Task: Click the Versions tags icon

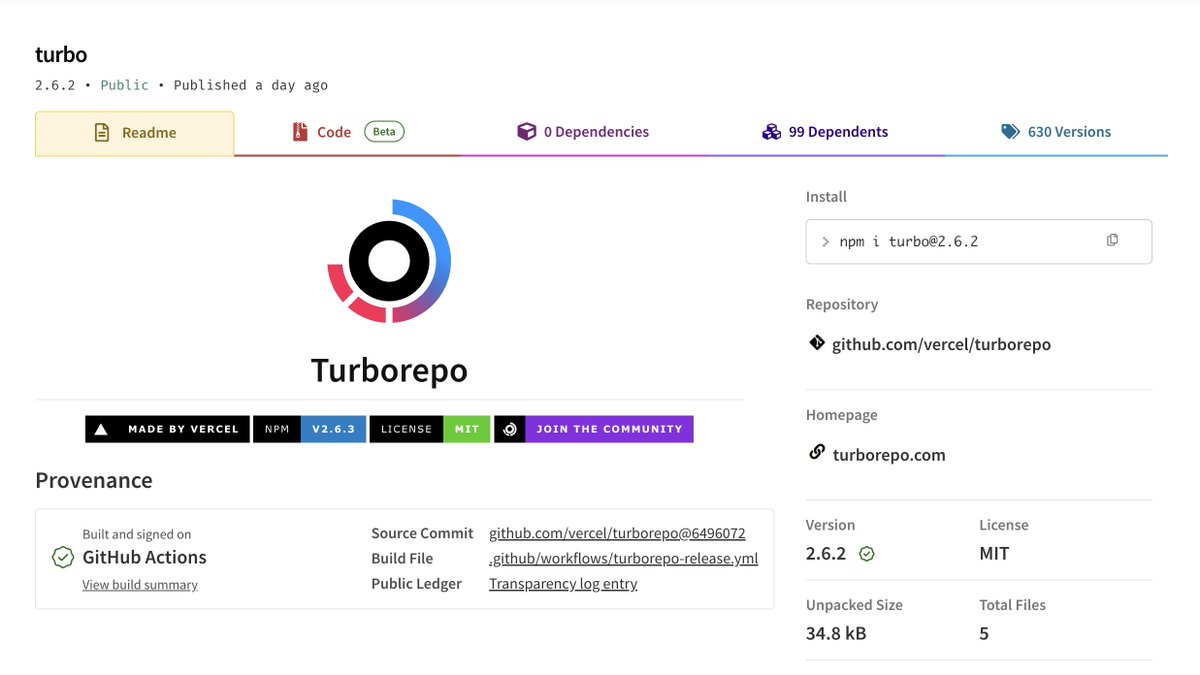Action: (1010, 132)
